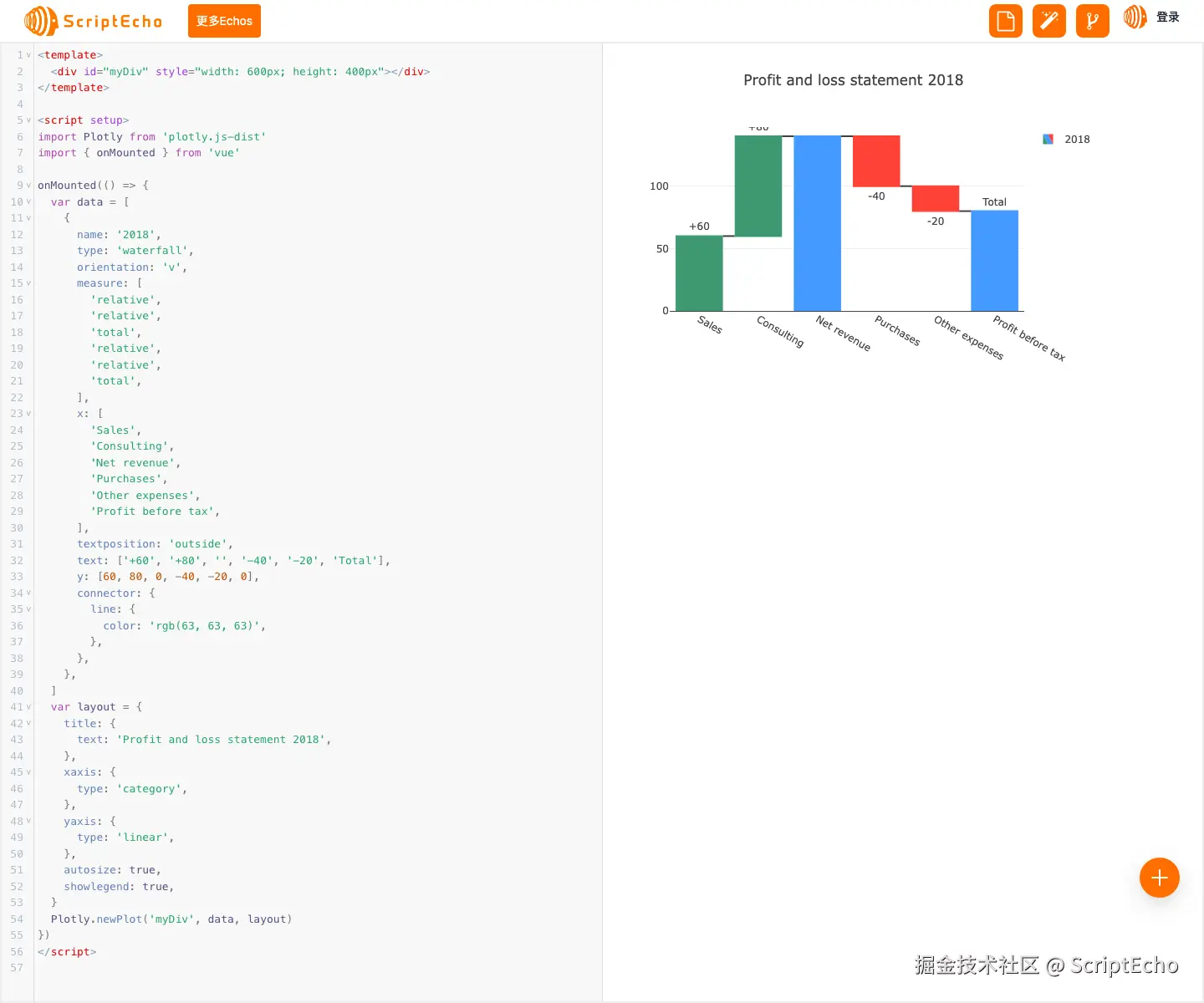Click the 'linear' yaxis type value
The width and height of the screenshot is (1204, 1003).
point(145,838)
